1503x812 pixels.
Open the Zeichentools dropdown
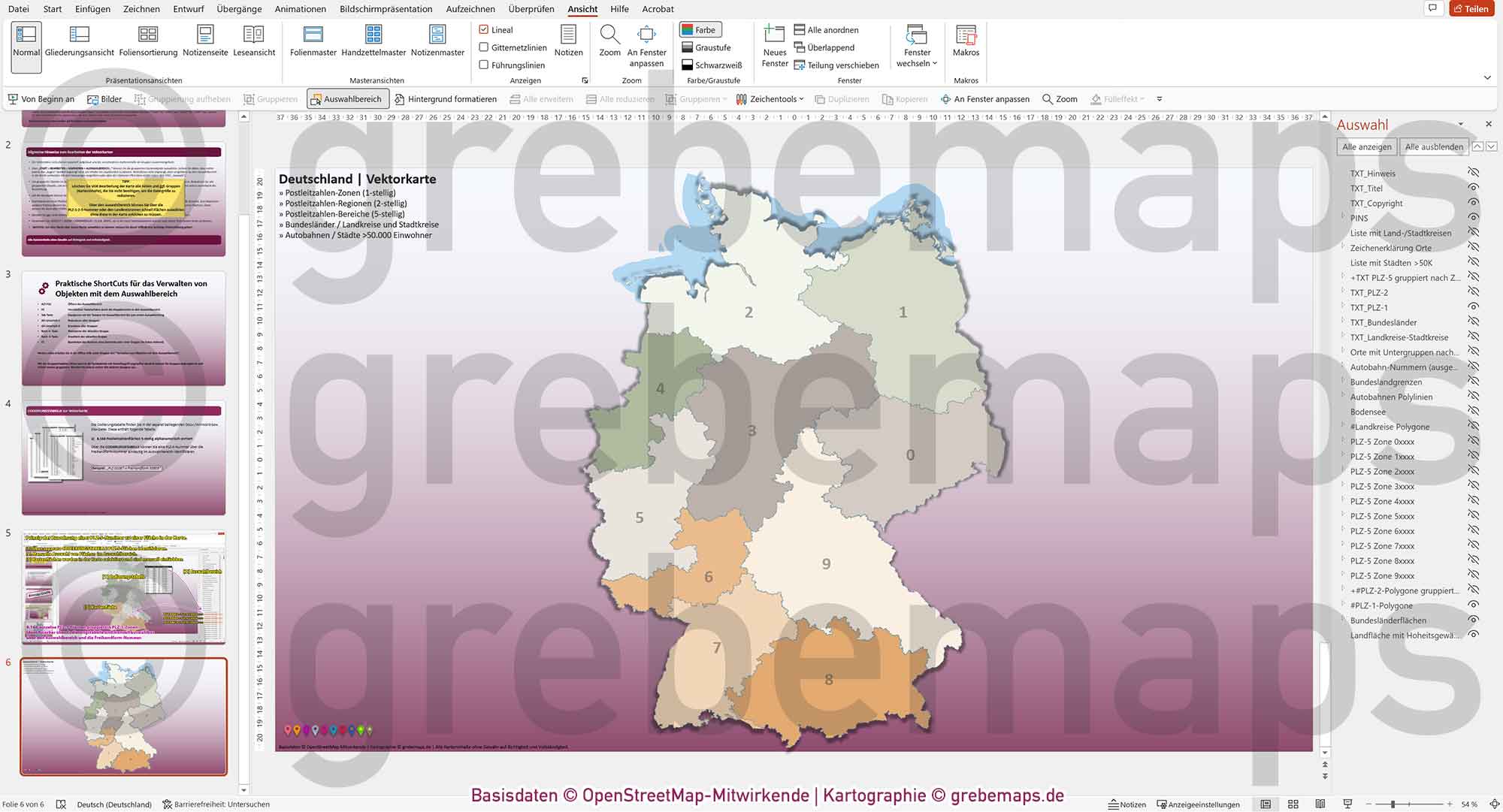(774, 98)
